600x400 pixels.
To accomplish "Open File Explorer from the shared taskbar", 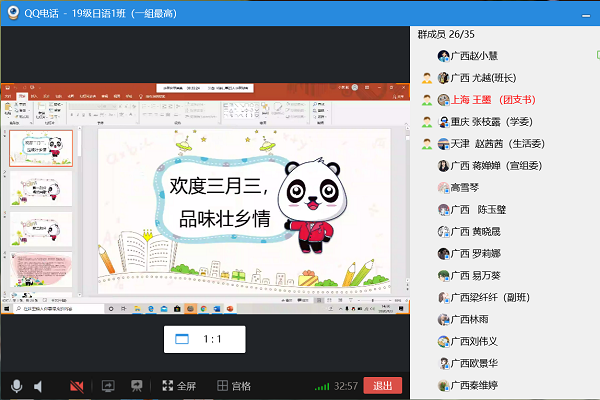I will click(137, 309).
